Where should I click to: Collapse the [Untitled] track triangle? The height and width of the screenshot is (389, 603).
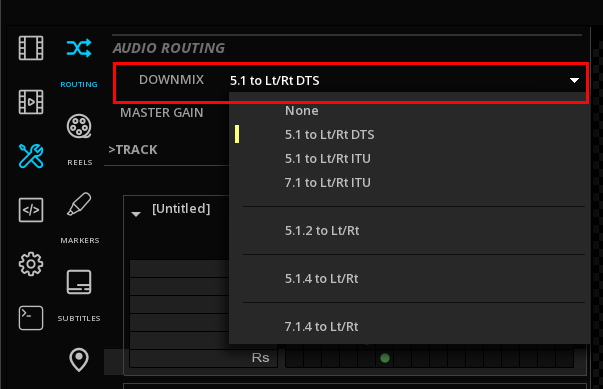tap(136, 214)
